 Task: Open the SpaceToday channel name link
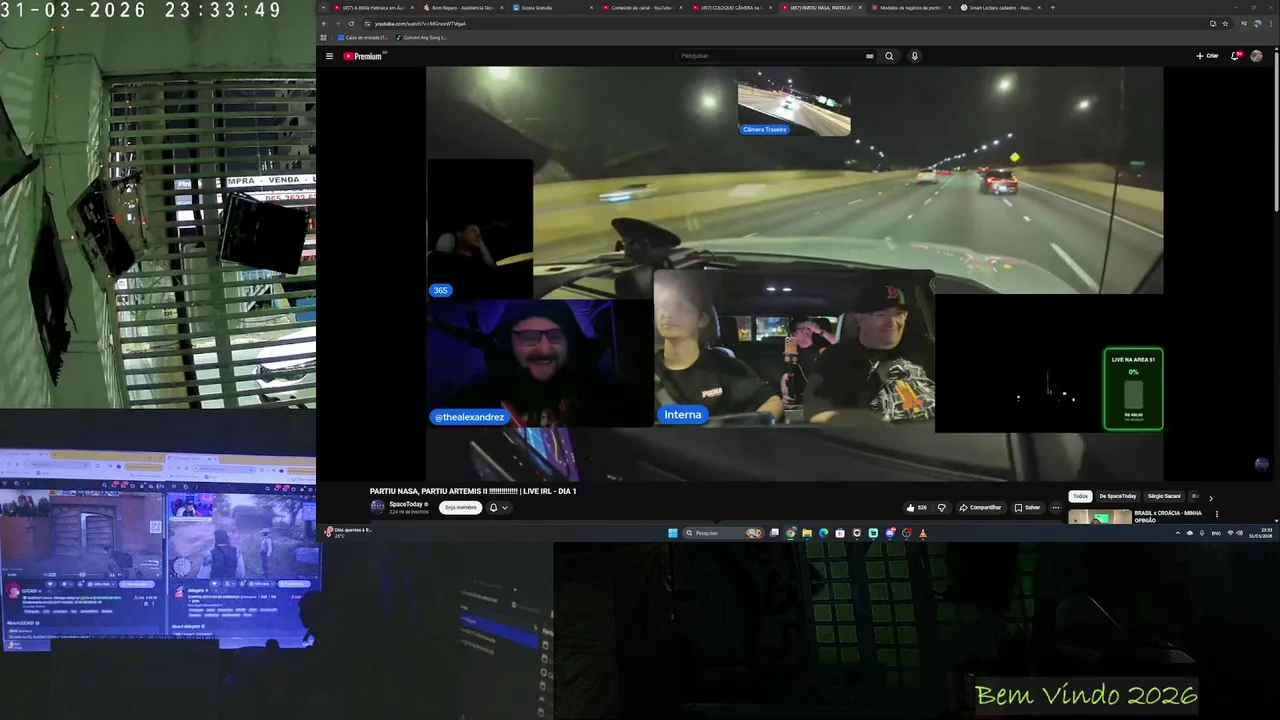click(405, 504)
